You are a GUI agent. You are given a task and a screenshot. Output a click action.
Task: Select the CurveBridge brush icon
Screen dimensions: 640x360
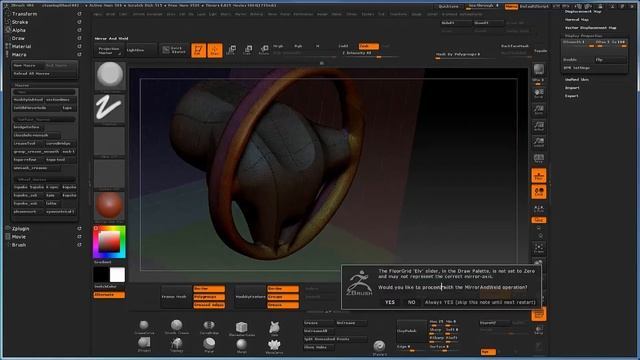[209, 327]
